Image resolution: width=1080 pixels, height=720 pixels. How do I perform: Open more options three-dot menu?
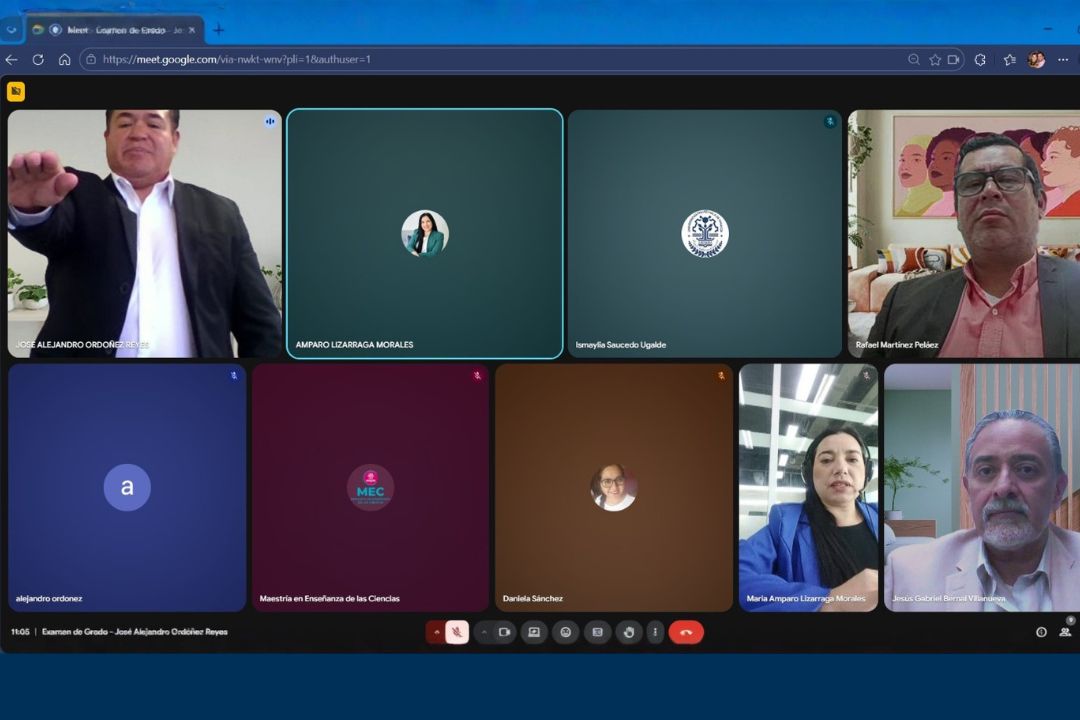[655, 632]
